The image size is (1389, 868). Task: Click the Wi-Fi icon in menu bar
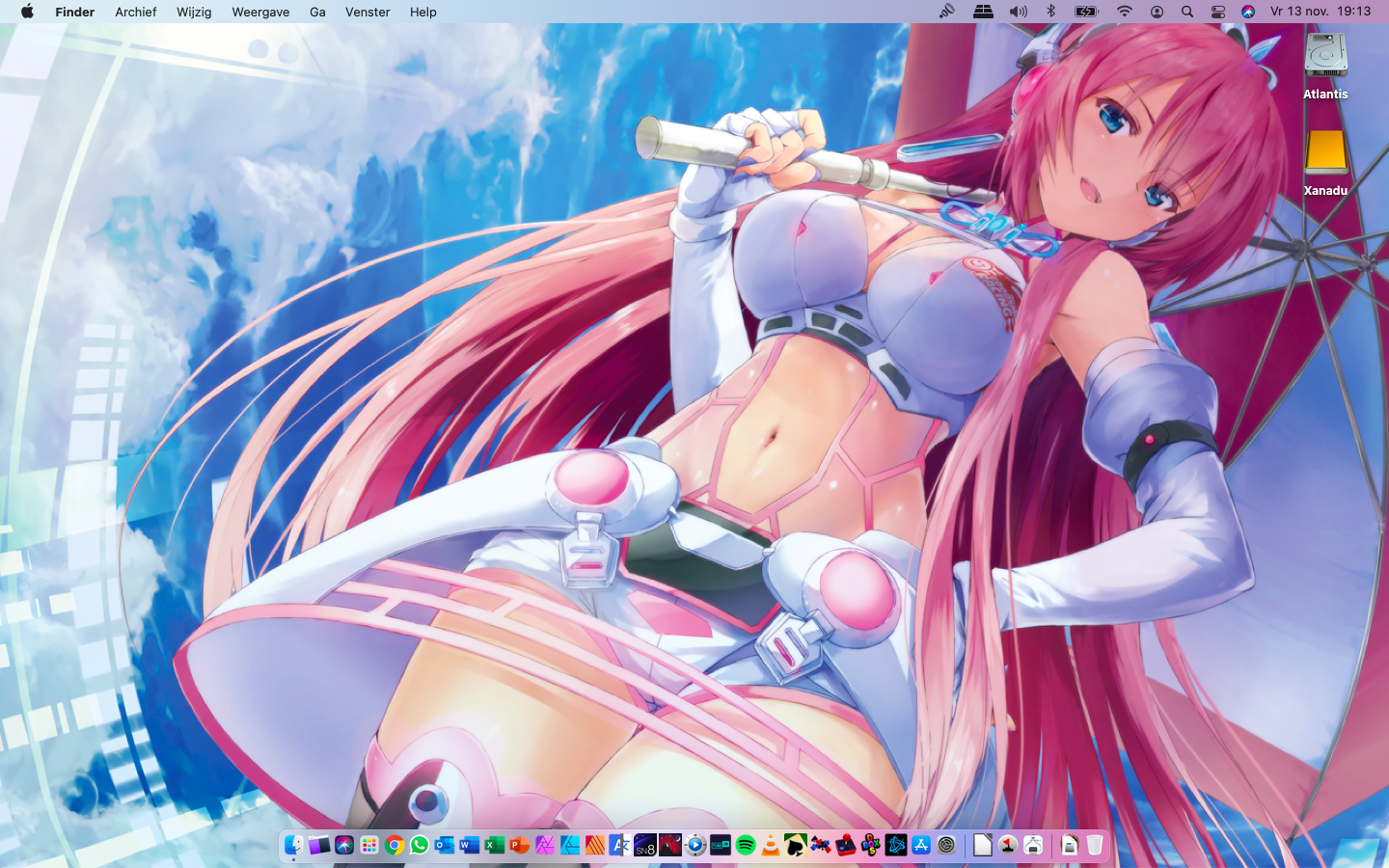coord(1124,12)
